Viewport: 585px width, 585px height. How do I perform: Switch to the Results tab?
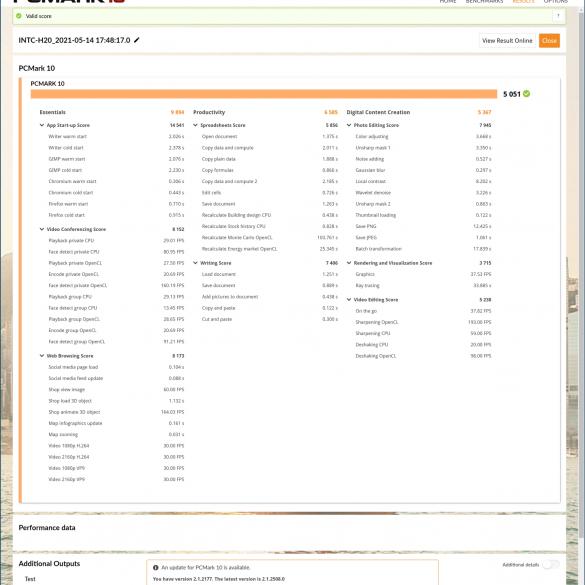click(523, 1)
